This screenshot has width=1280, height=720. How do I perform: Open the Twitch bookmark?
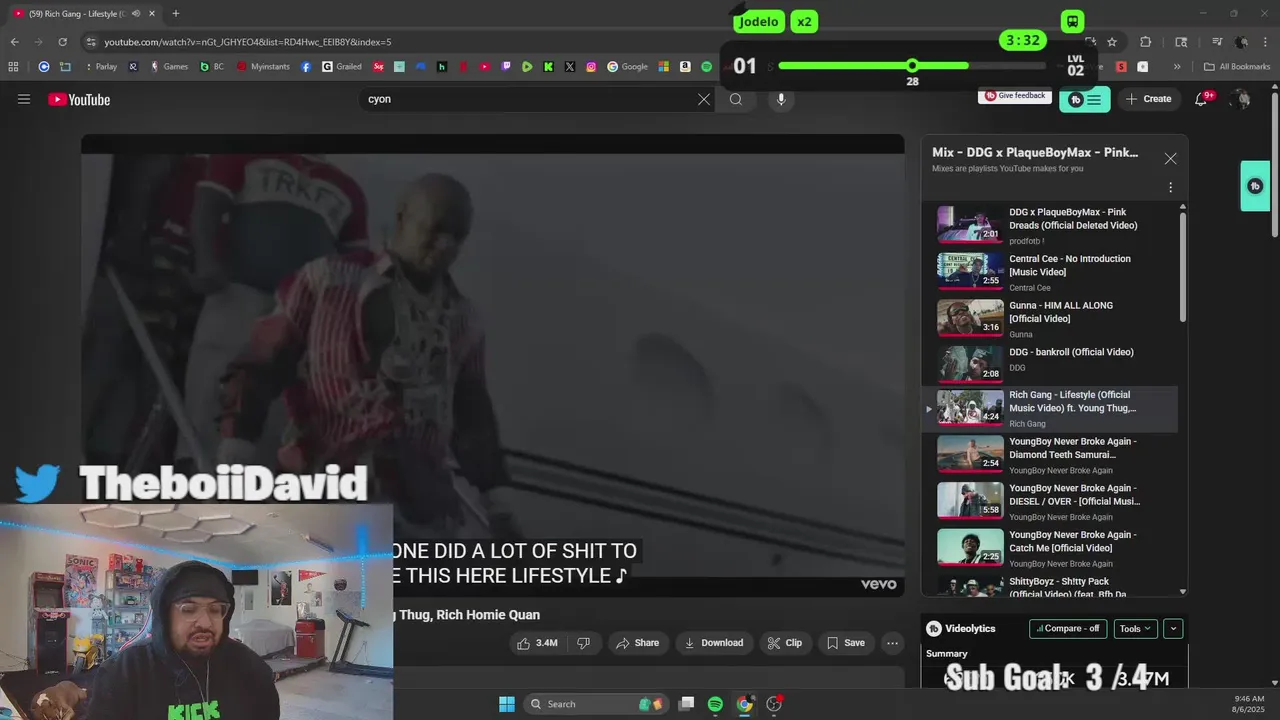tap(505, 67)
